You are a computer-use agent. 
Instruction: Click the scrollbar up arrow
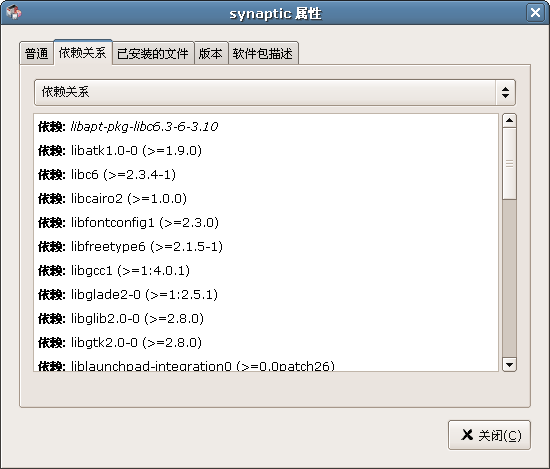509,121
